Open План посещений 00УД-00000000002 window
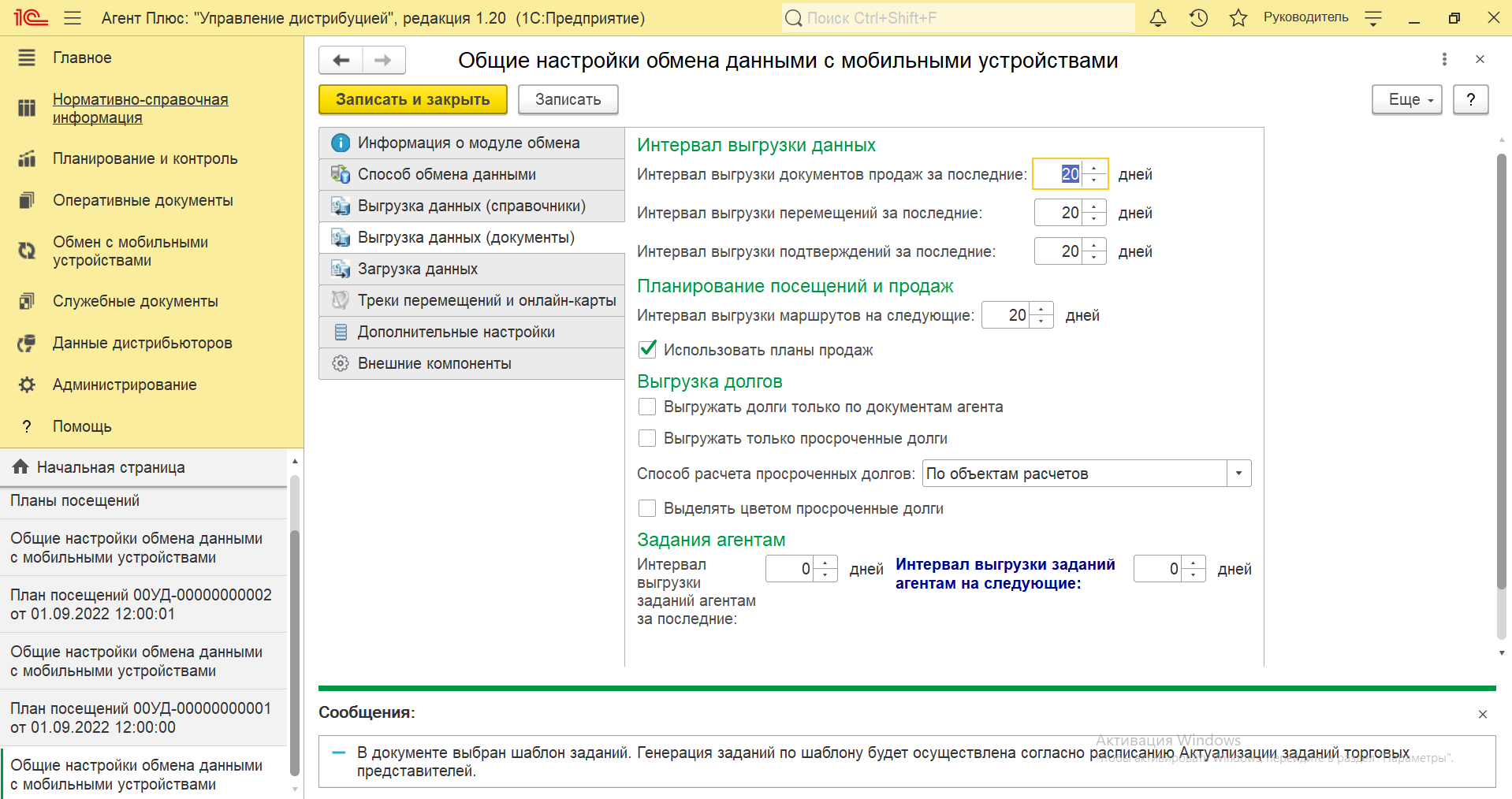The width and height of the screenshot is (1512, 799). point(143,604)
